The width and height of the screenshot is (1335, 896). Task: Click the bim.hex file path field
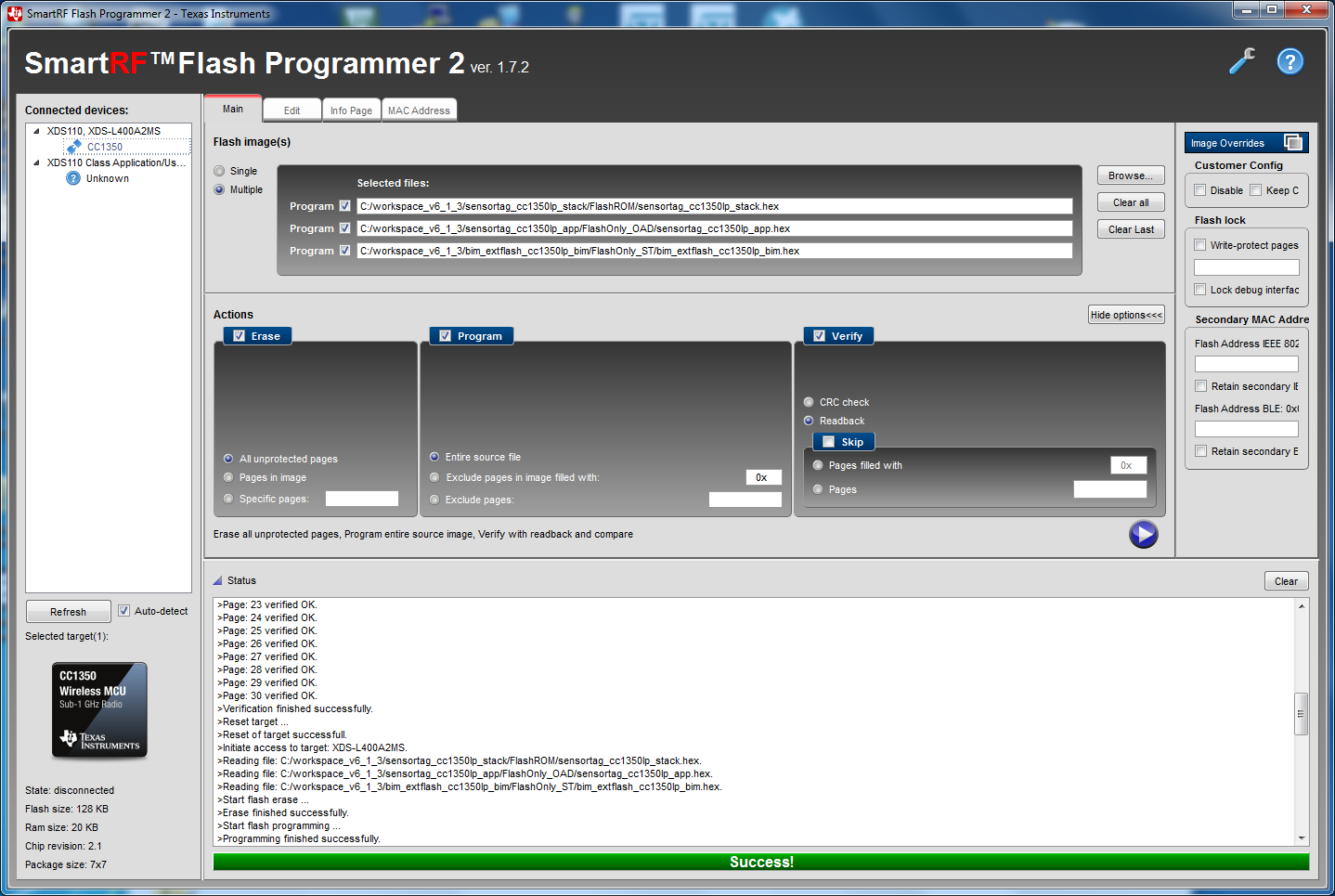(x=715, y=251)
